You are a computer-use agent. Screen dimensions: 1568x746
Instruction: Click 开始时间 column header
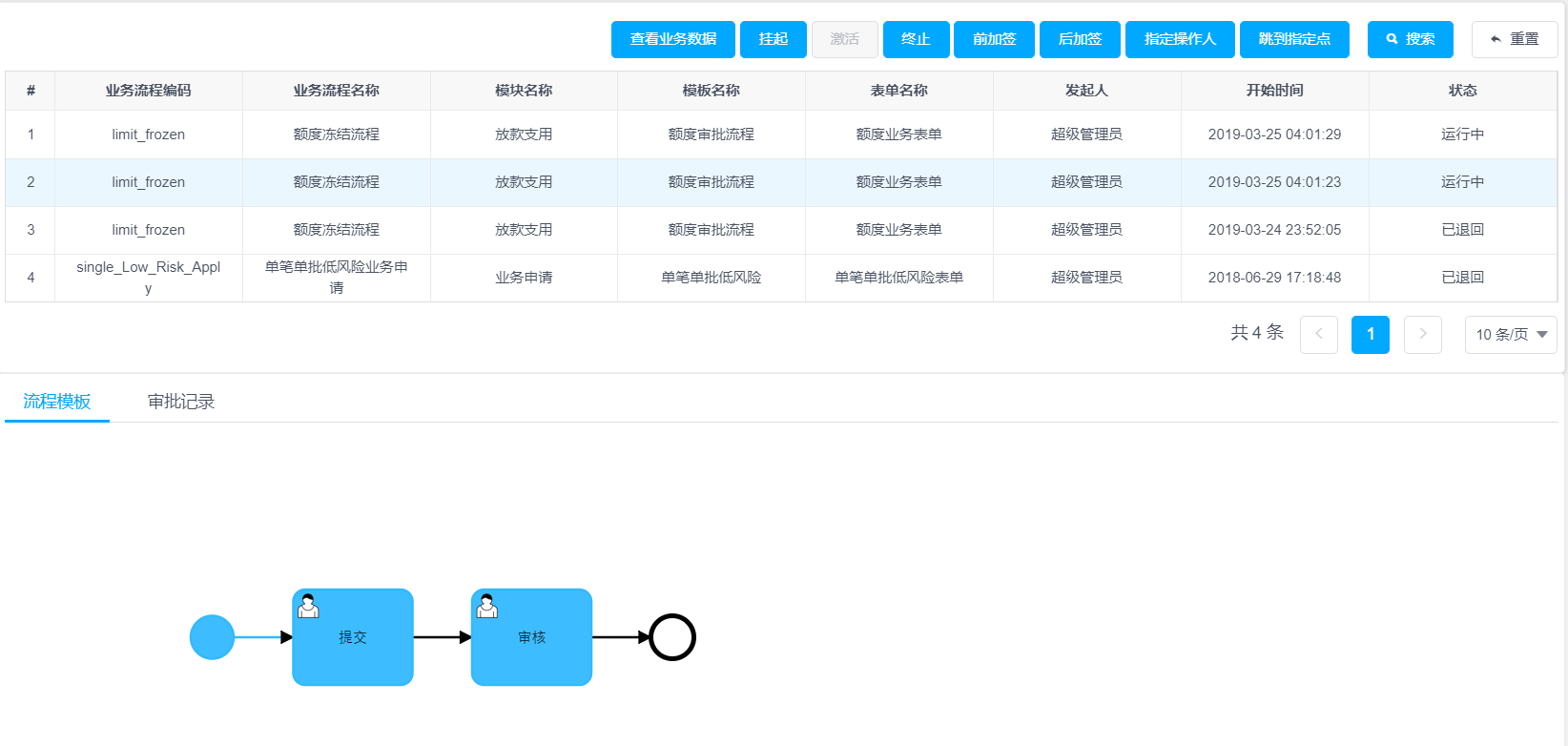1275,91
